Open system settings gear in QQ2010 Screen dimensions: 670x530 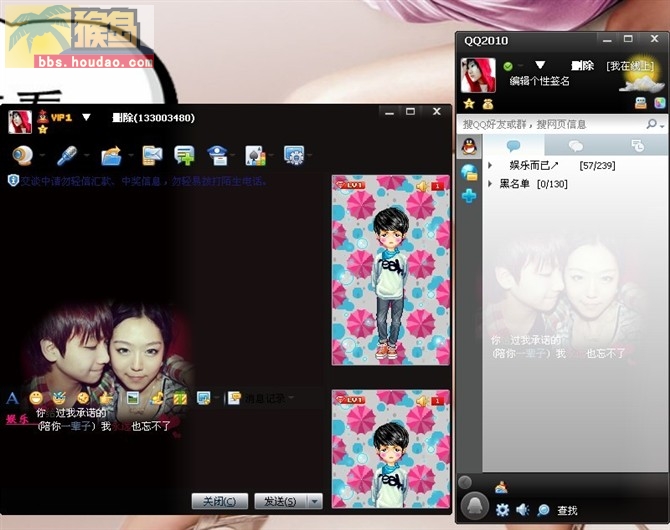(502, 510)
